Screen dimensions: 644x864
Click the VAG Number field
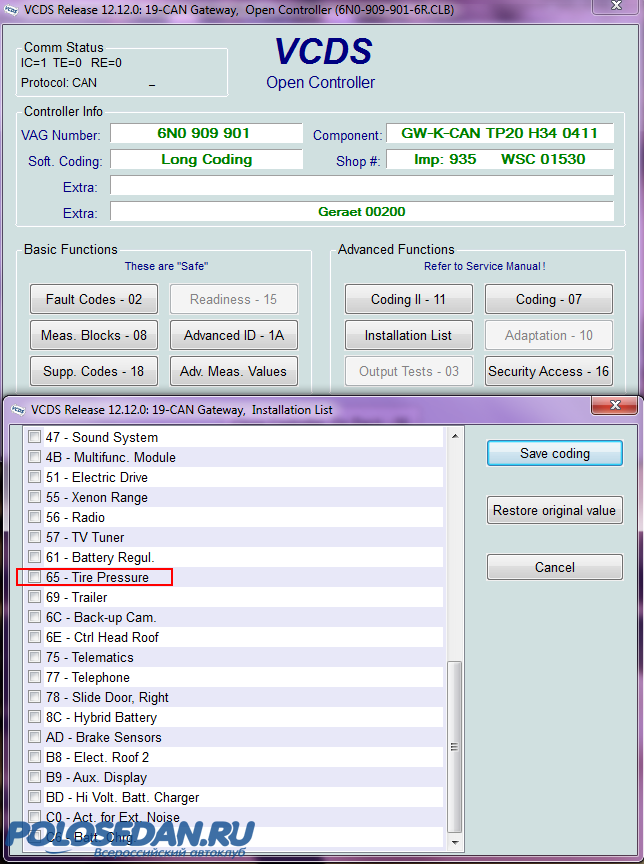(205, 133)
